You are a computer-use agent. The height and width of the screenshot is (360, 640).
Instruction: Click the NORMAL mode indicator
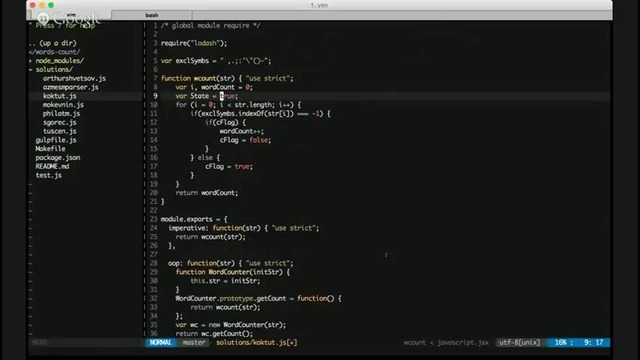tap(160, 342)
